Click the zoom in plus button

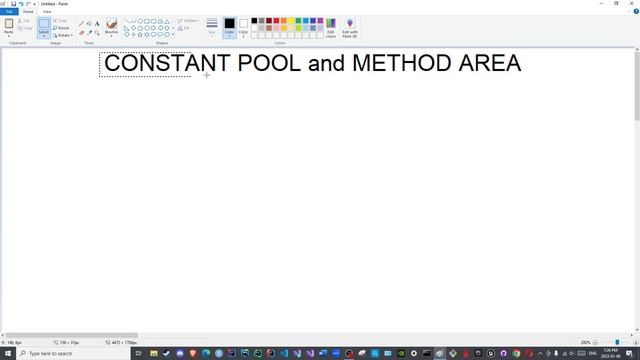[x=636, y=342]
